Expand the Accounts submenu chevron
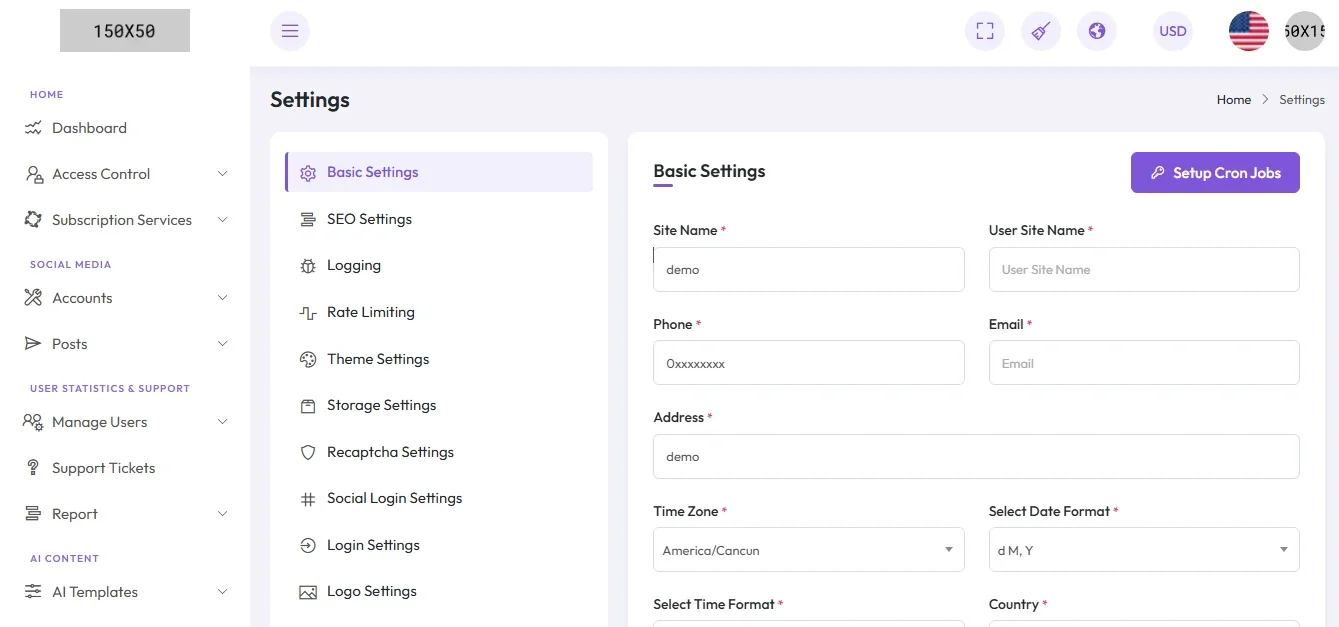This screenshot has width=1339, height=627. click(x=222, y=298)
